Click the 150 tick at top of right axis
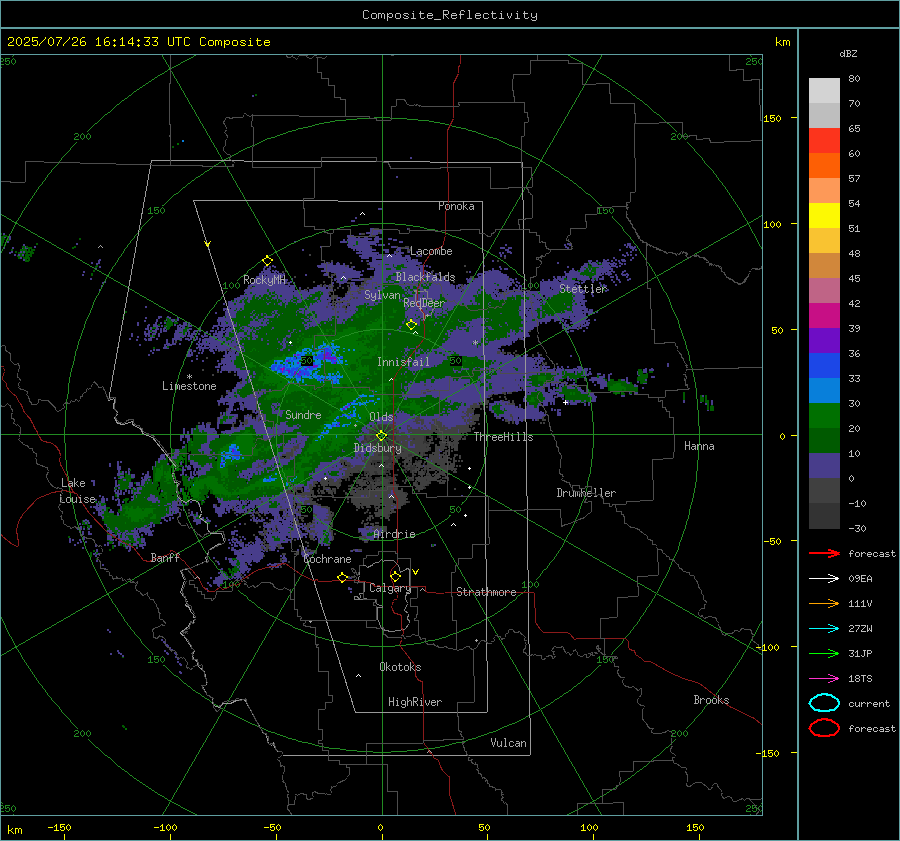Screen dimensions: 900x841 pyautogui.click(x=772, y=118)
